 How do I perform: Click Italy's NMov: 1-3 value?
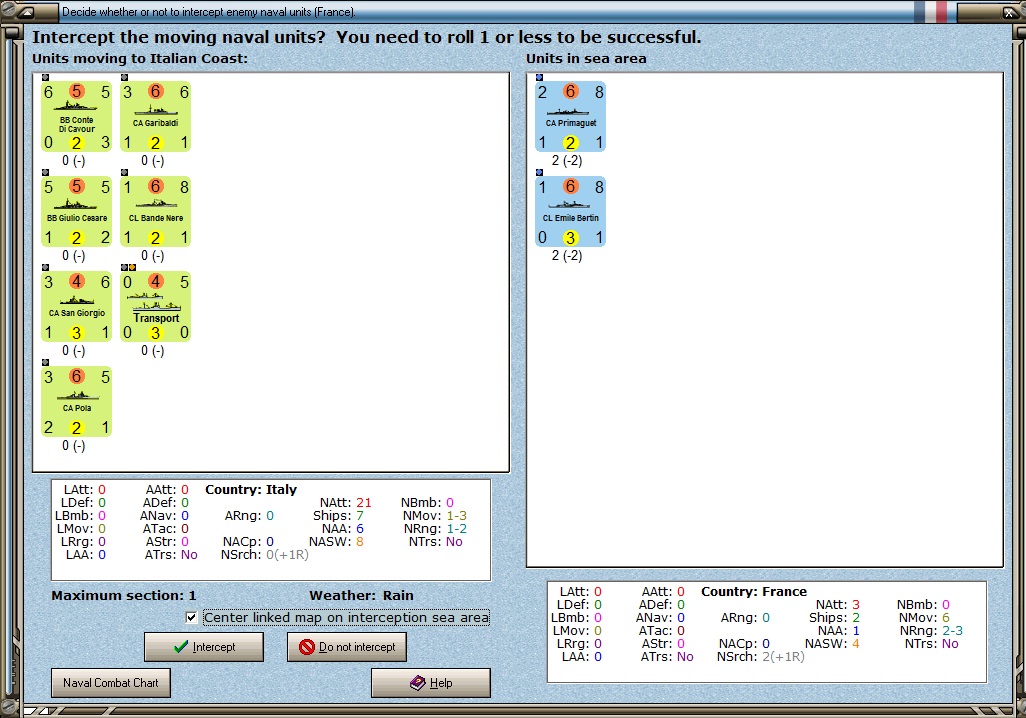click(x=456, y=516)
